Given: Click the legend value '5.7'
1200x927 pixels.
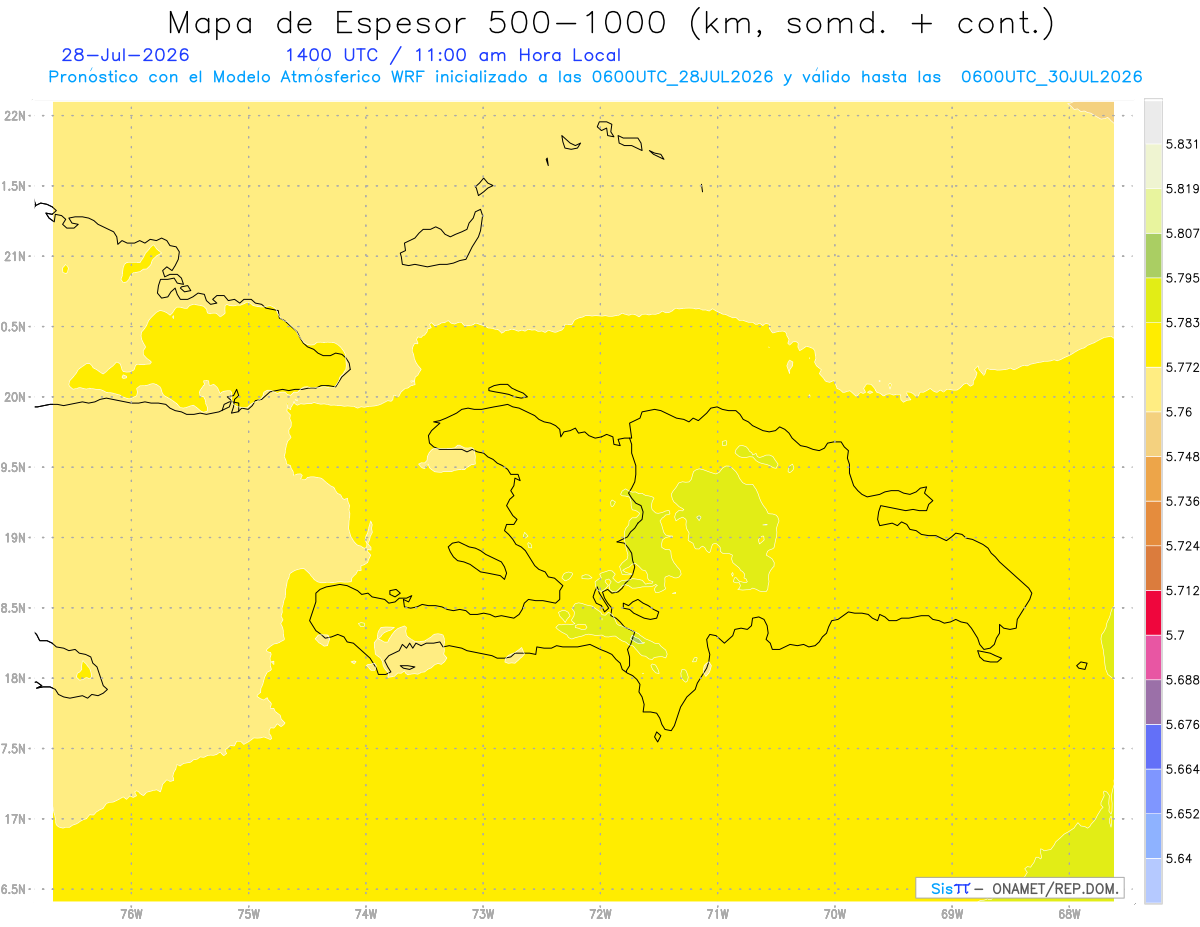Looking at the screenshot, I should pos(1175,635).
